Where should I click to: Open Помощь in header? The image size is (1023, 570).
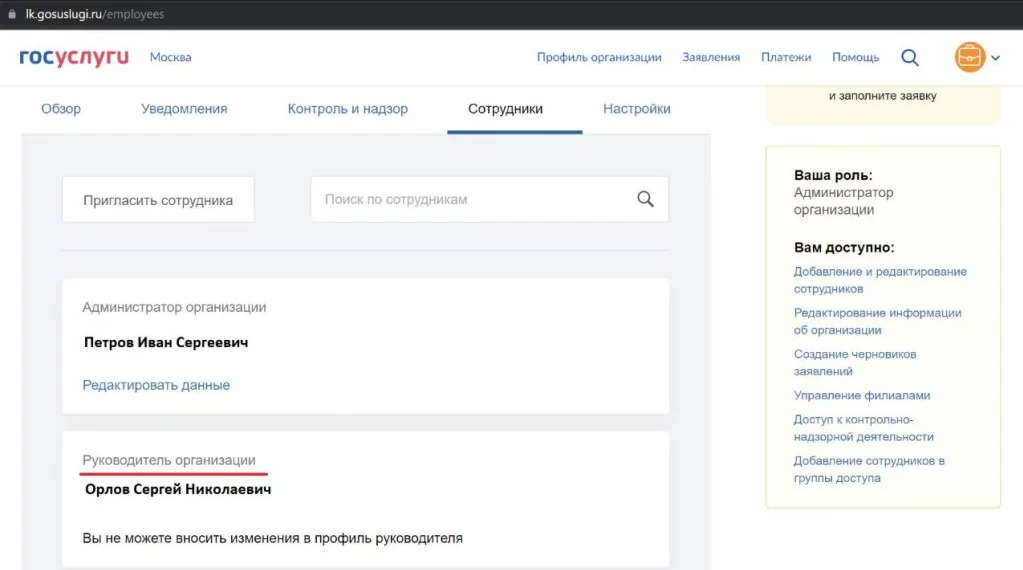[855, 57]
